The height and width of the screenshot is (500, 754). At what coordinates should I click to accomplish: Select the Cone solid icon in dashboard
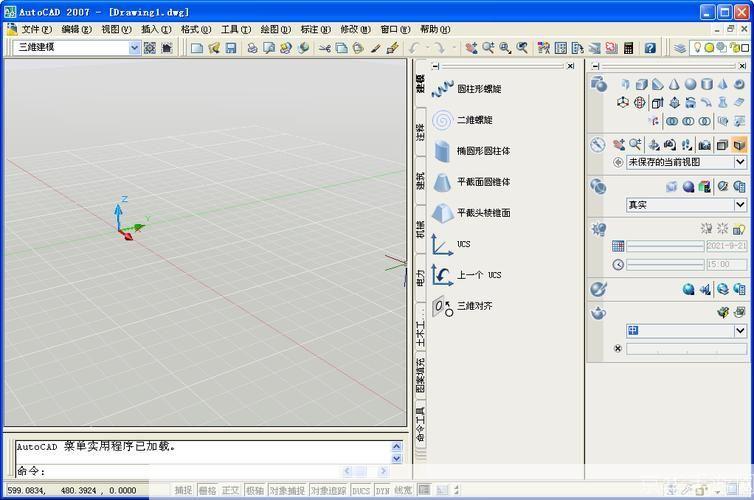click(674, 85)
